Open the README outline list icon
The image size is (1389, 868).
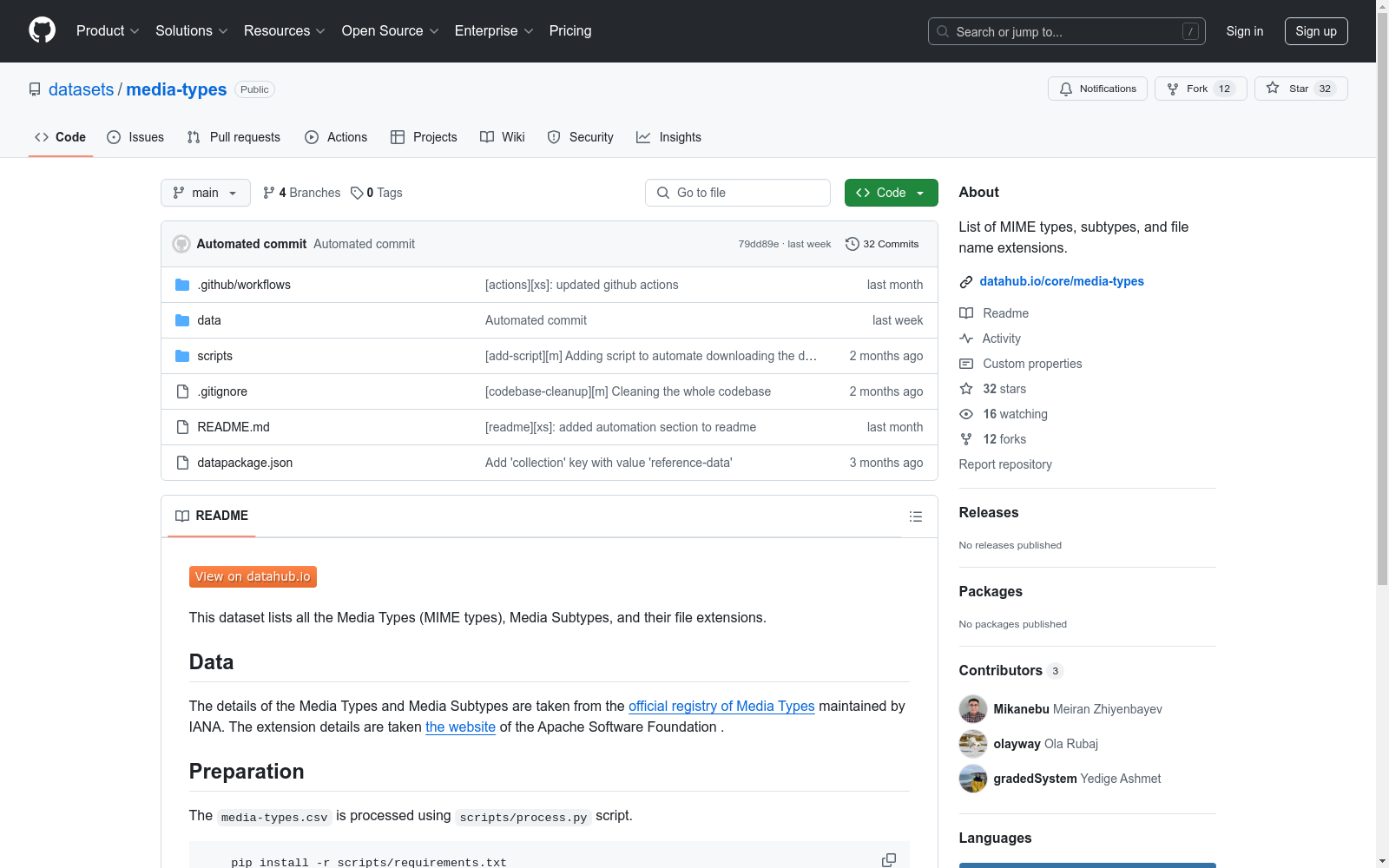(916, 516)
